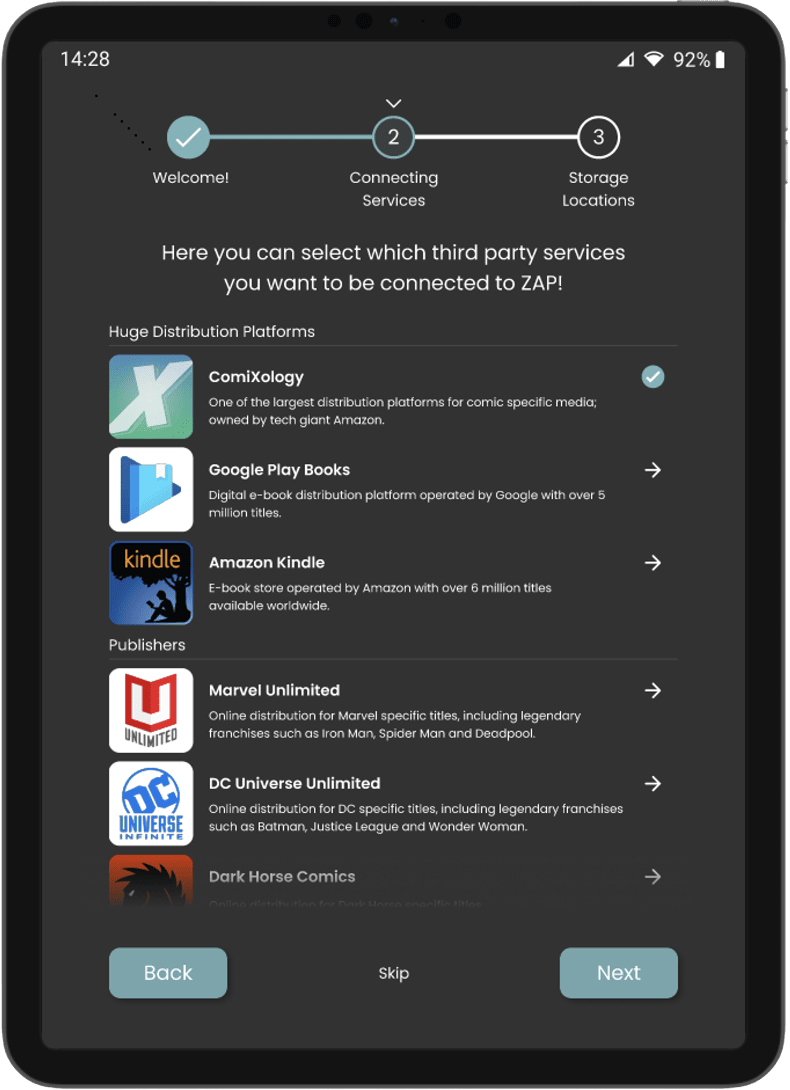Open Amazon Kindle connection arrow
This screenshot has height=1090, width=790.
(652, 562)
